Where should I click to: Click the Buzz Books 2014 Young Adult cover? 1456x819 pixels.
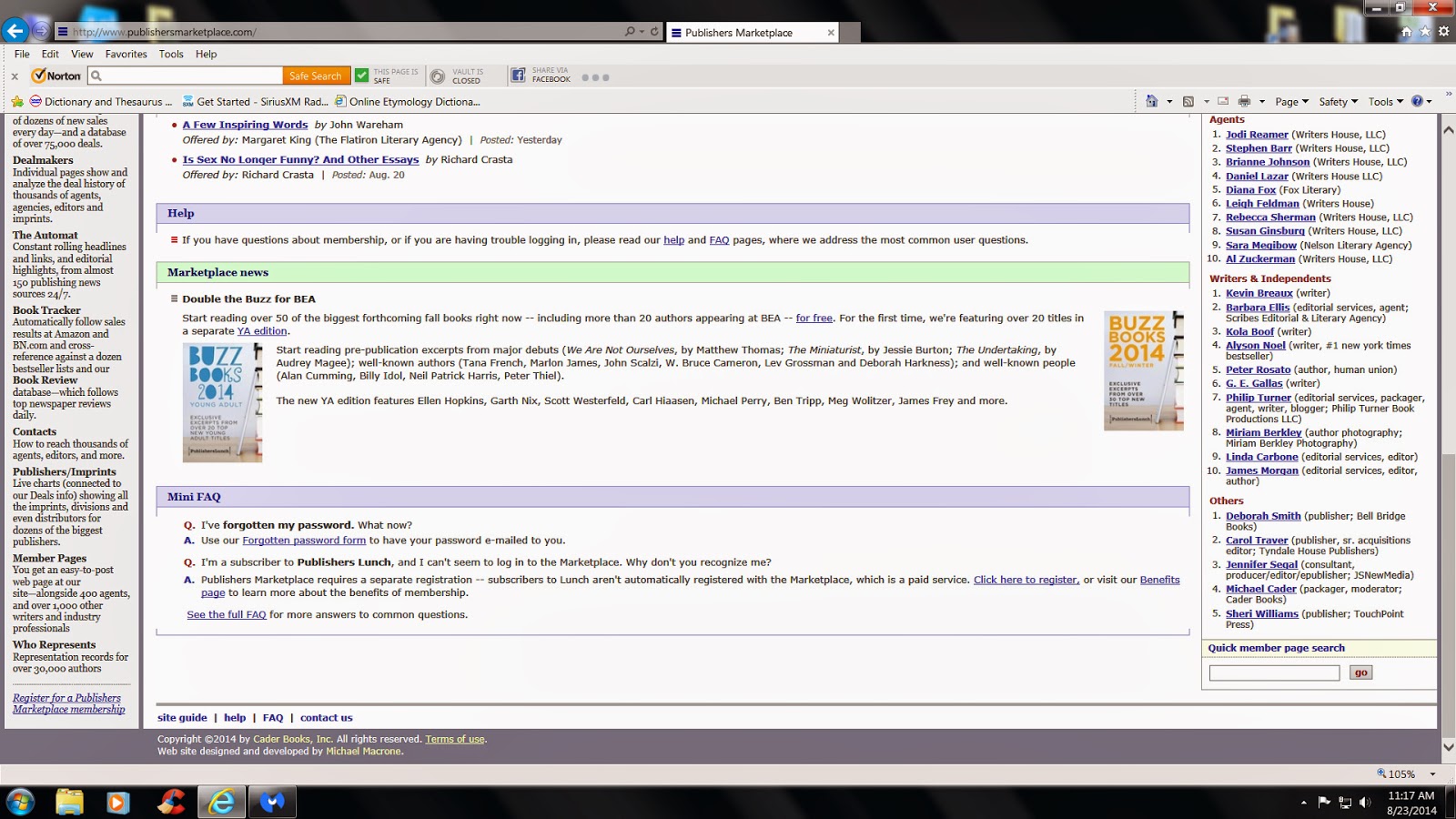pos(223,402)
